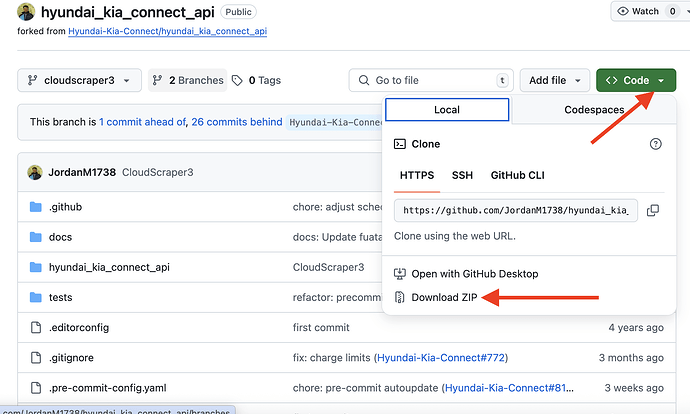
Task: Open the .editorconfig file
Action: pos(79,328)
